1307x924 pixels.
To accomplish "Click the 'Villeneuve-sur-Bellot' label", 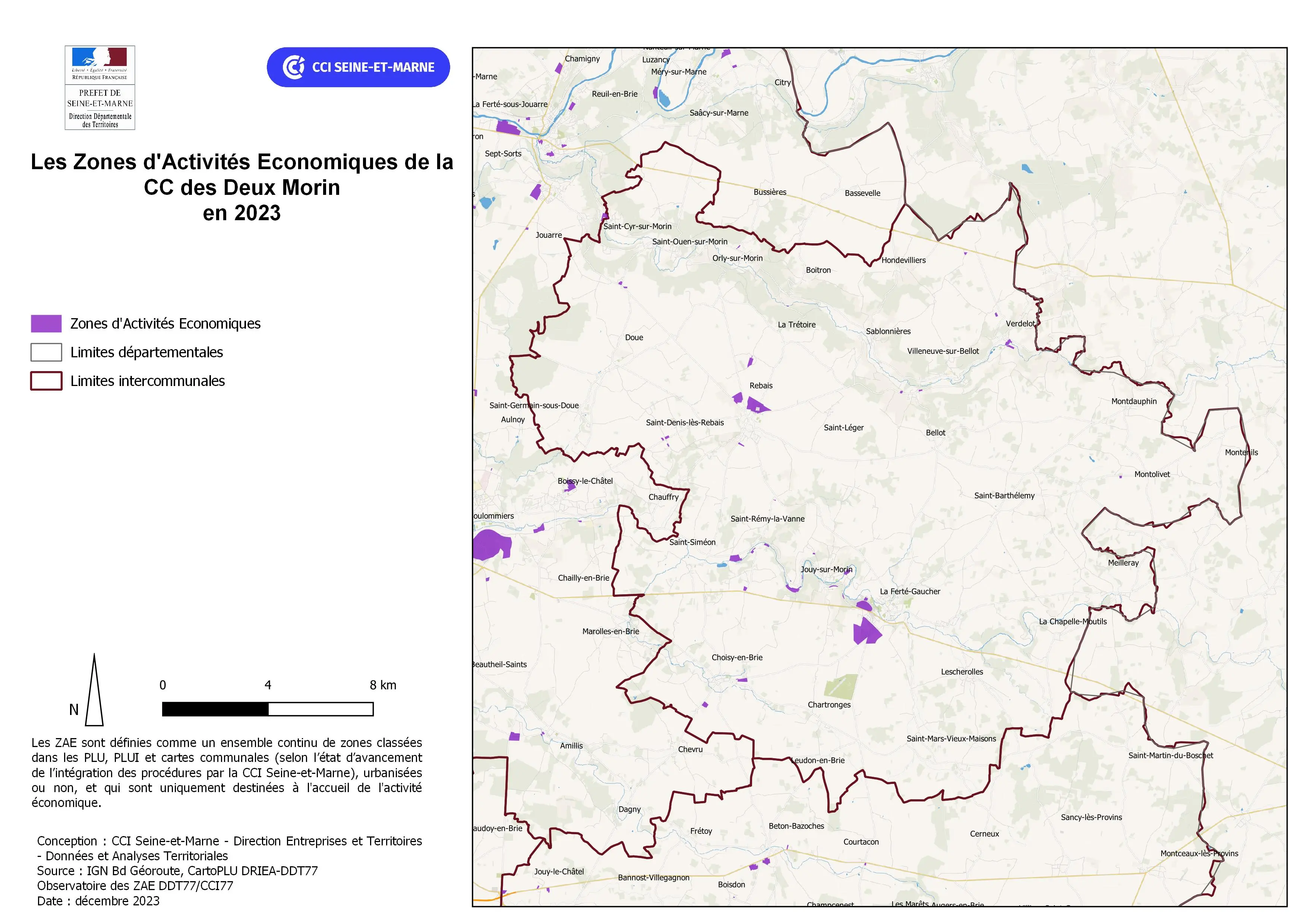I will (943, 352).
